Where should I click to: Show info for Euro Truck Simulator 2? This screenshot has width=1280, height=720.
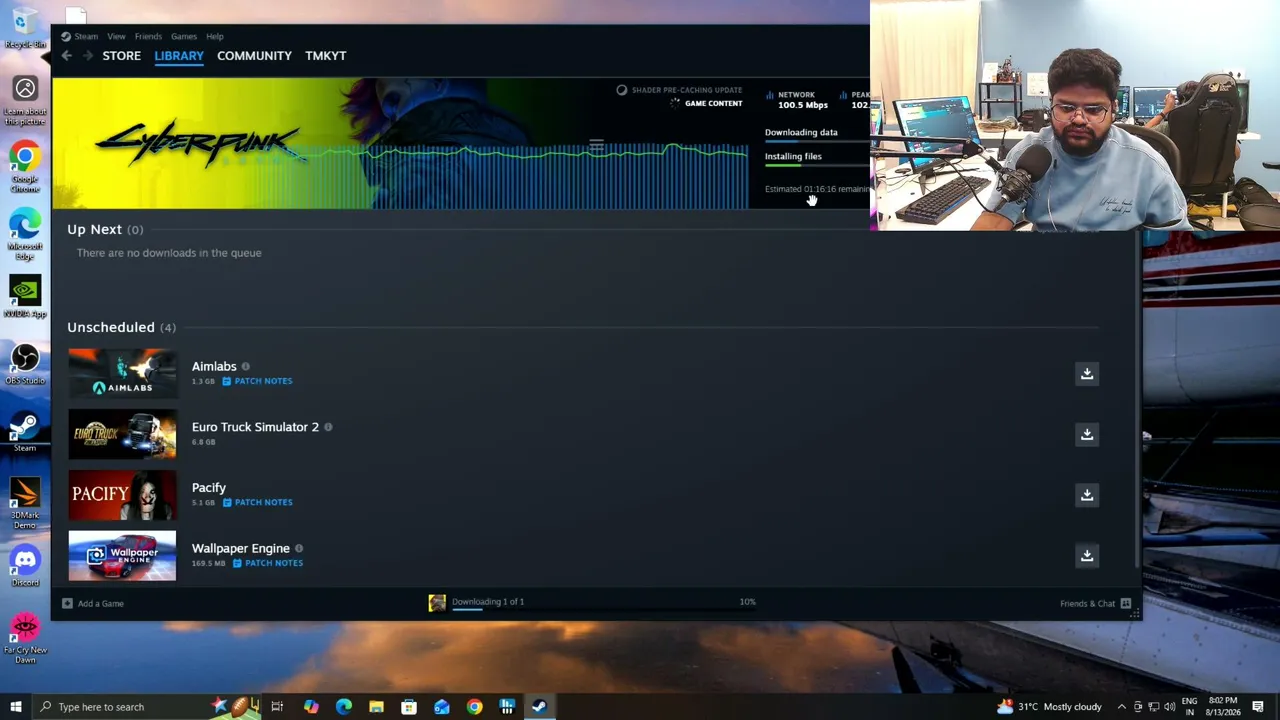[x=328, y=427]
